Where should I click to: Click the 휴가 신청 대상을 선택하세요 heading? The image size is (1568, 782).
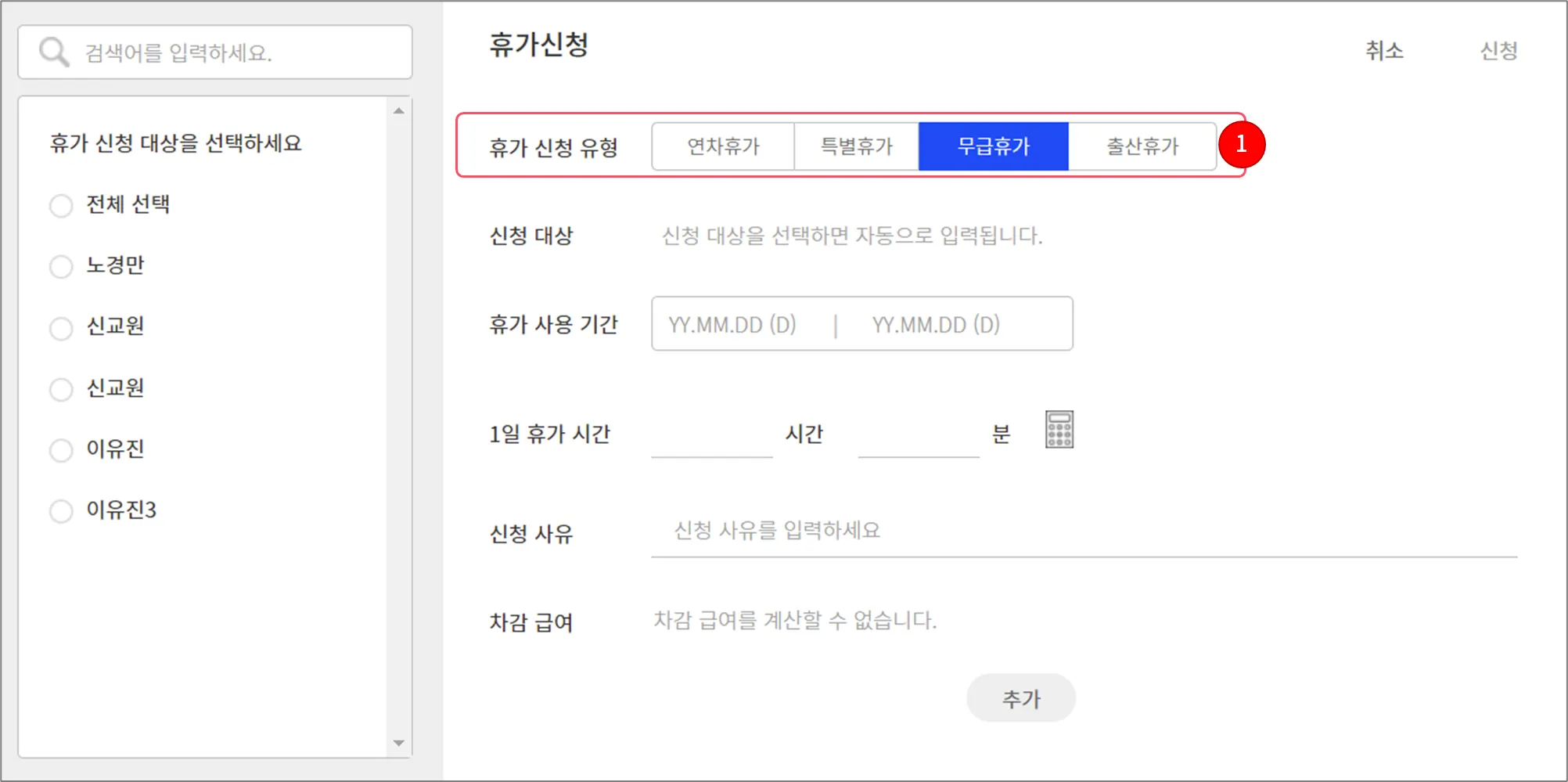pyautogui.click(x=175, y=143)
